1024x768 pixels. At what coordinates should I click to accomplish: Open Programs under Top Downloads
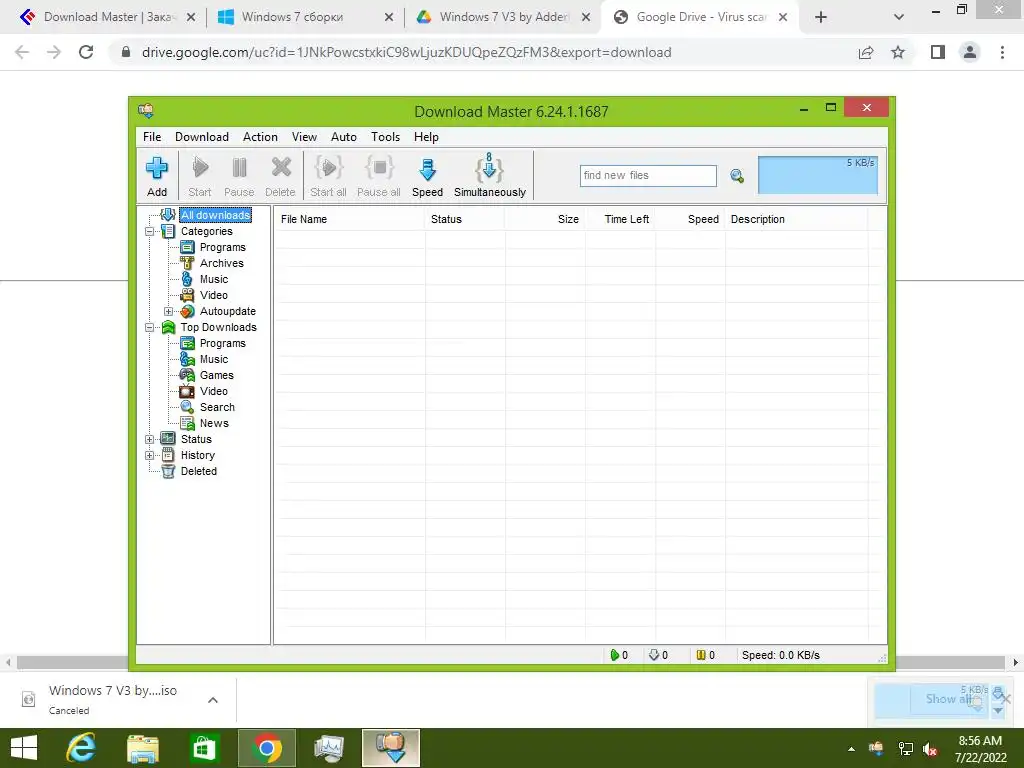coord(222,343)
